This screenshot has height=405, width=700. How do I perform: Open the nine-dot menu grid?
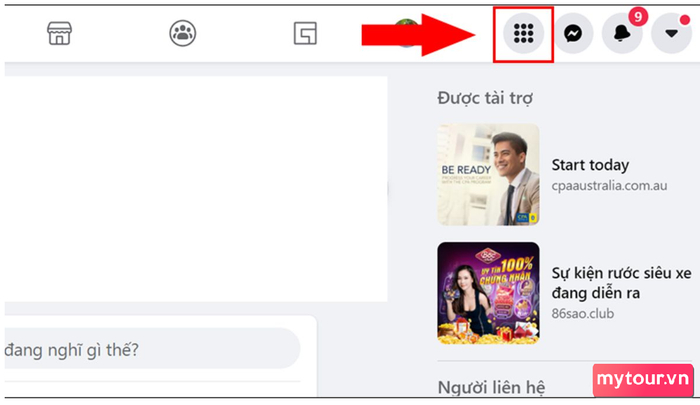[523, 33]
